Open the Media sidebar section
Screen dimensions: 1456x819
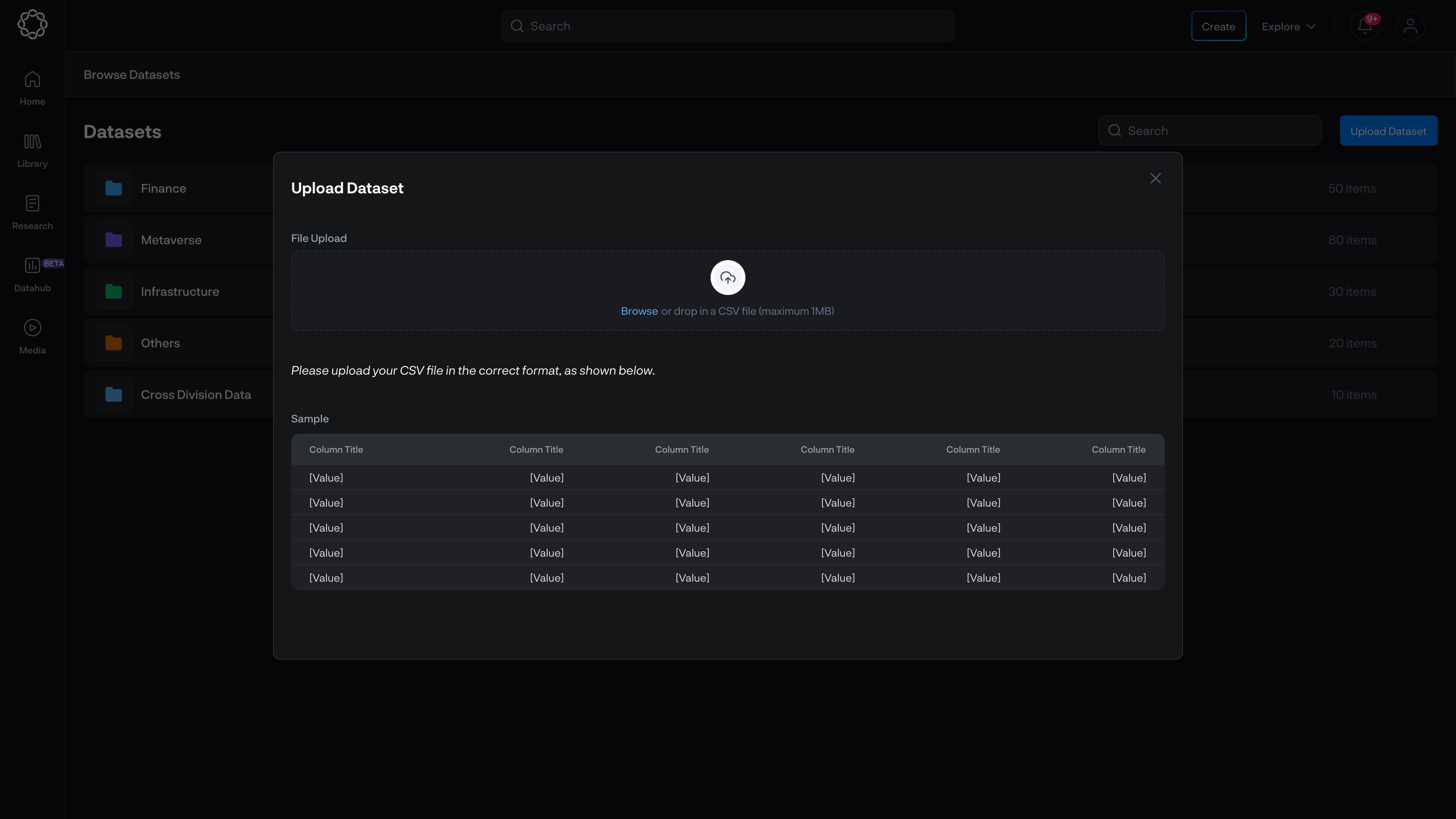click(x=32, y=337)
